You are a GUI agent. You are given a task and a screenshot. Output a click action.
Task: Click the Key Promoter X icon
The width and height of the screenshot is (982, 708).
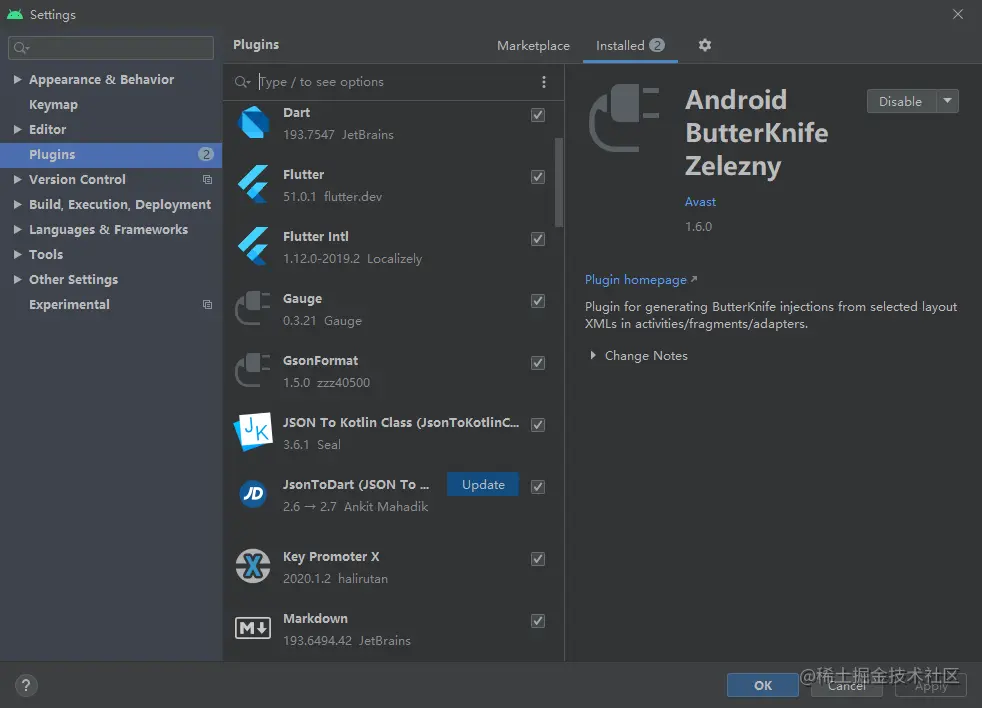pyautogui.click(x=253, y=567)
